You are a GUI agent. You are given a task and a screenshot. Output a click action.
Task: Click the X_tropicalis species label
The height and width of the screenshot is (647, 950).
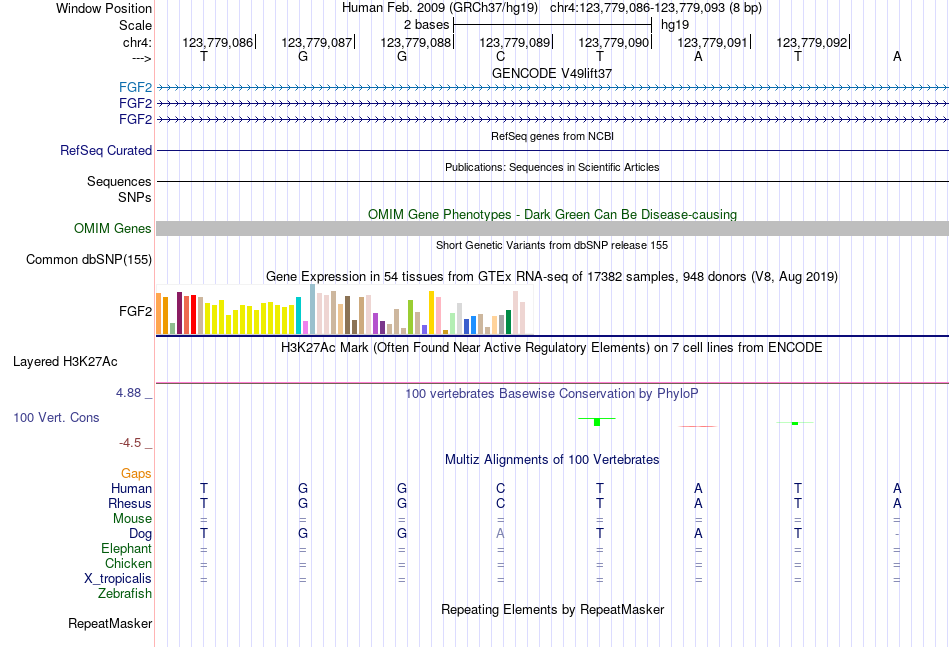[x=118, y=579]
